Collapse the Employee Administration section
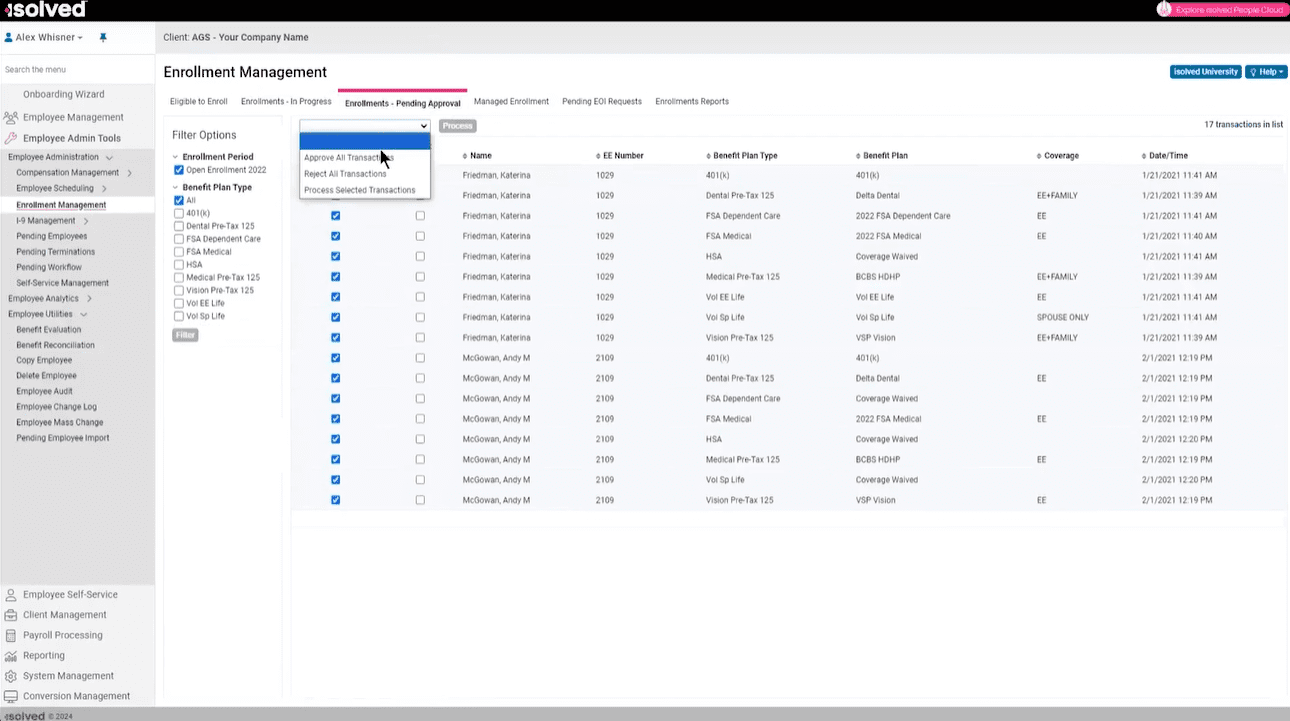1290x721 pixels. [x=109, y=157]
